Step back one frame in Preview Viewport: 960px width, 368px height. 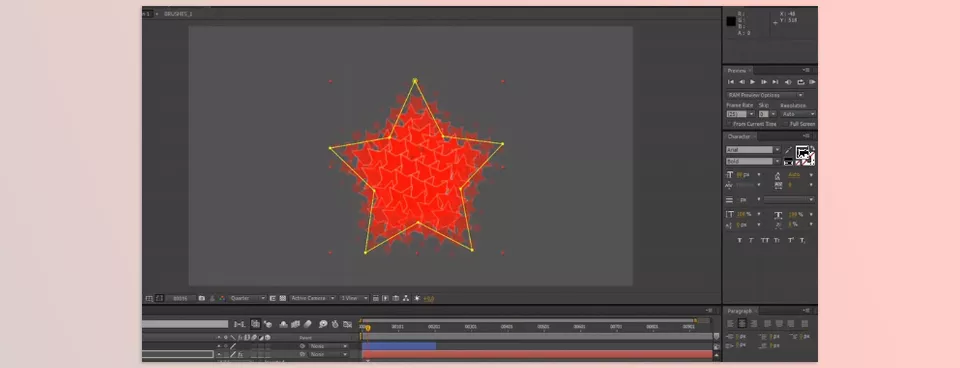(741, 82)
